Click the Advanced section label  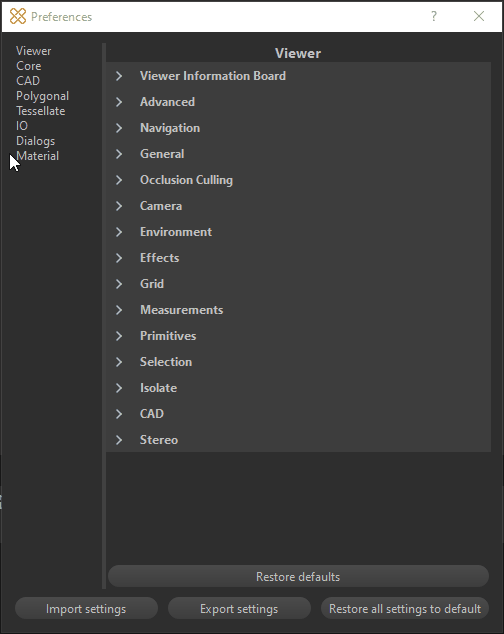[x=167, y=102]
